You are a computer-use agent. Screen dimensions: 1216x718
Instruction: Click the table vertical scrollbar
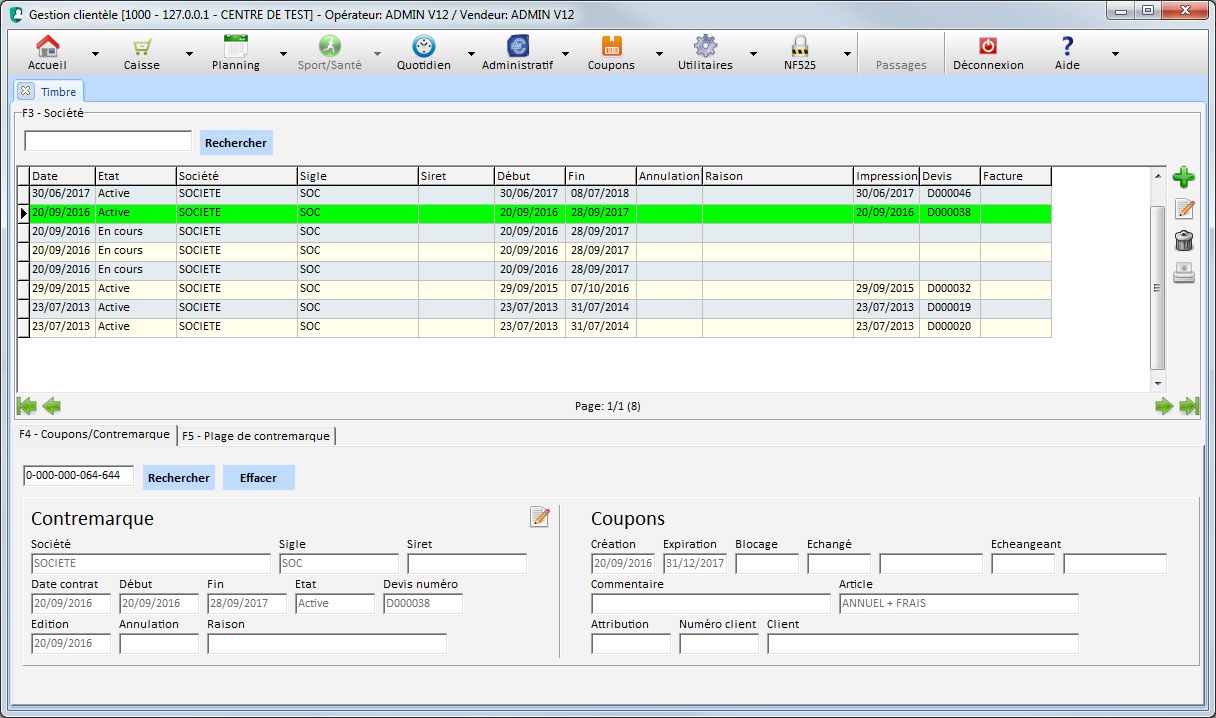click(1158, 279)
